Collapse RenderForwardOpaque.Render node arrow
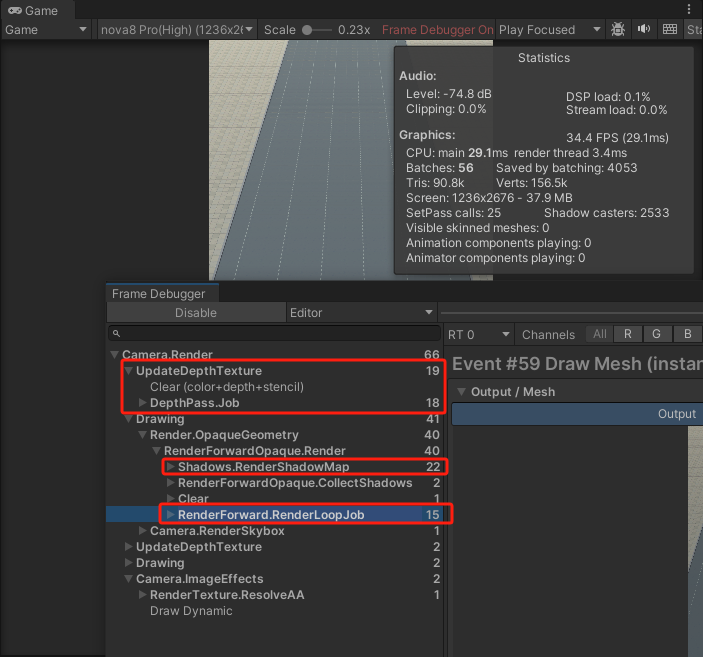 pos(156,451)
